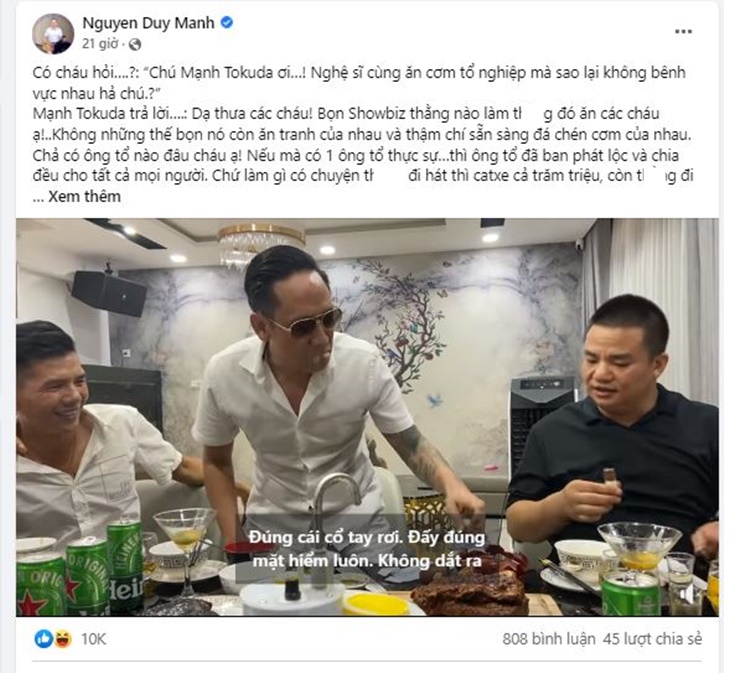This screenshot has height=673, width=737.
Task: Open the 10K reactions count list
Action: [94, 639]
